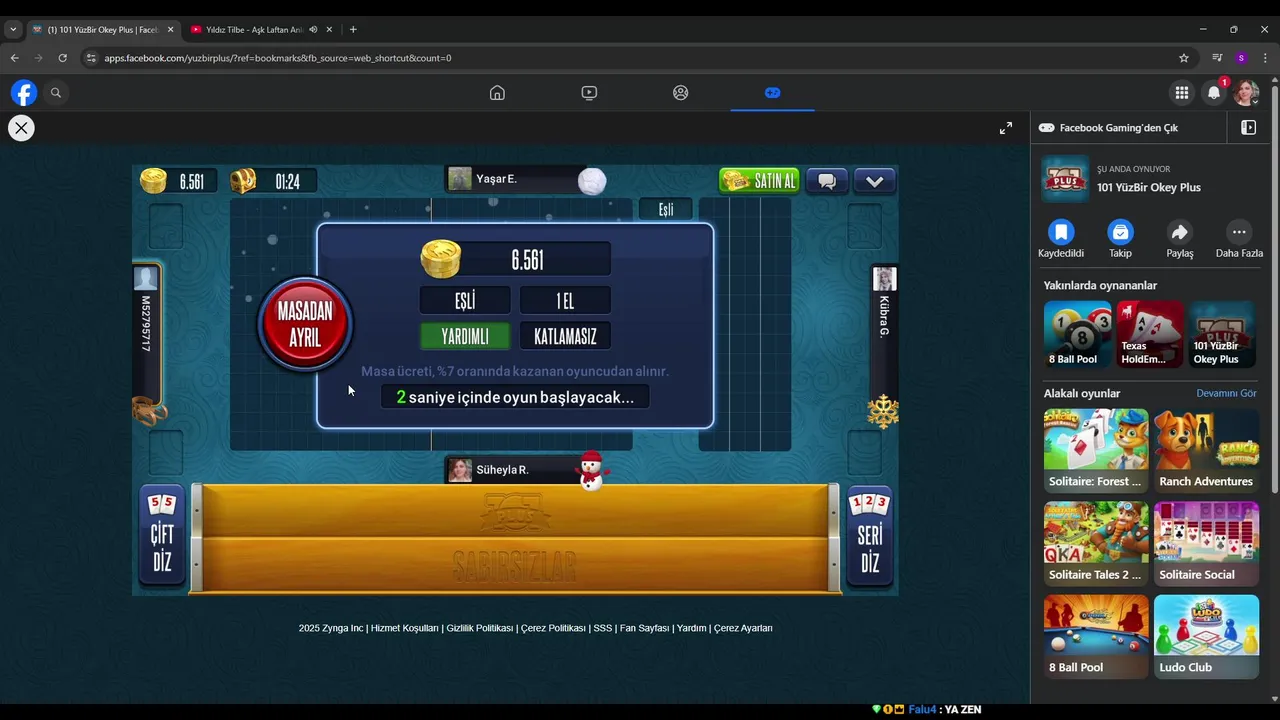Open Gizlilik Politikası link

pyautogui.click(x=480, y=628)
